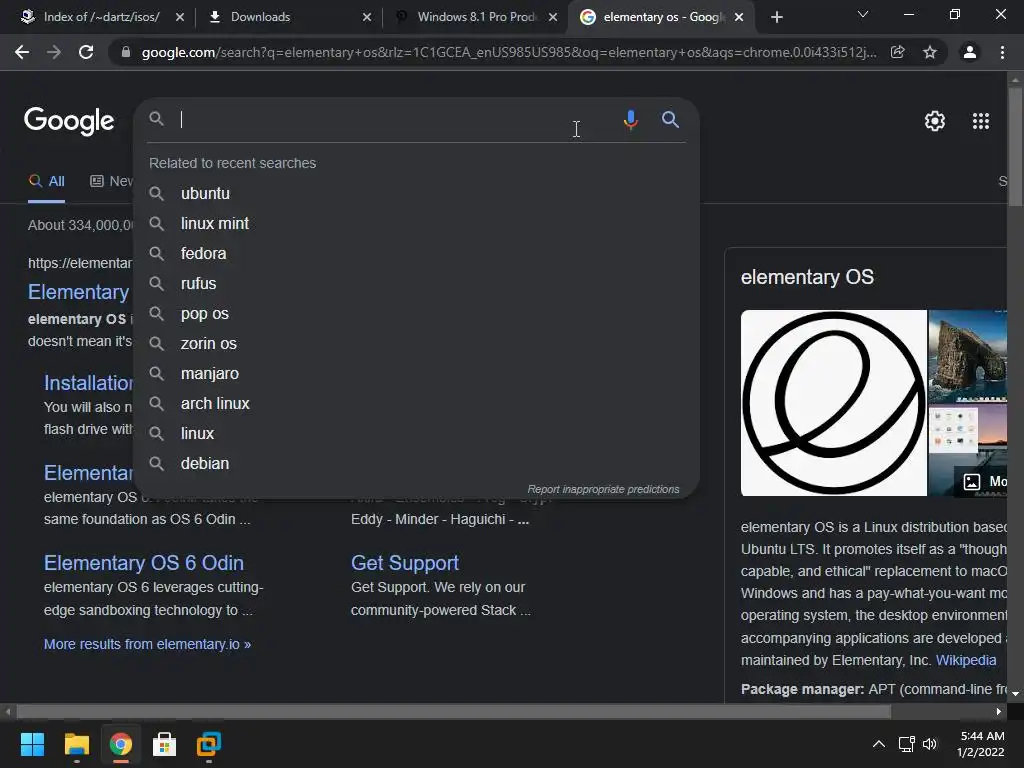Click the Chrome address bar URL
This screenshot has height=768, width=1024.
509,52
